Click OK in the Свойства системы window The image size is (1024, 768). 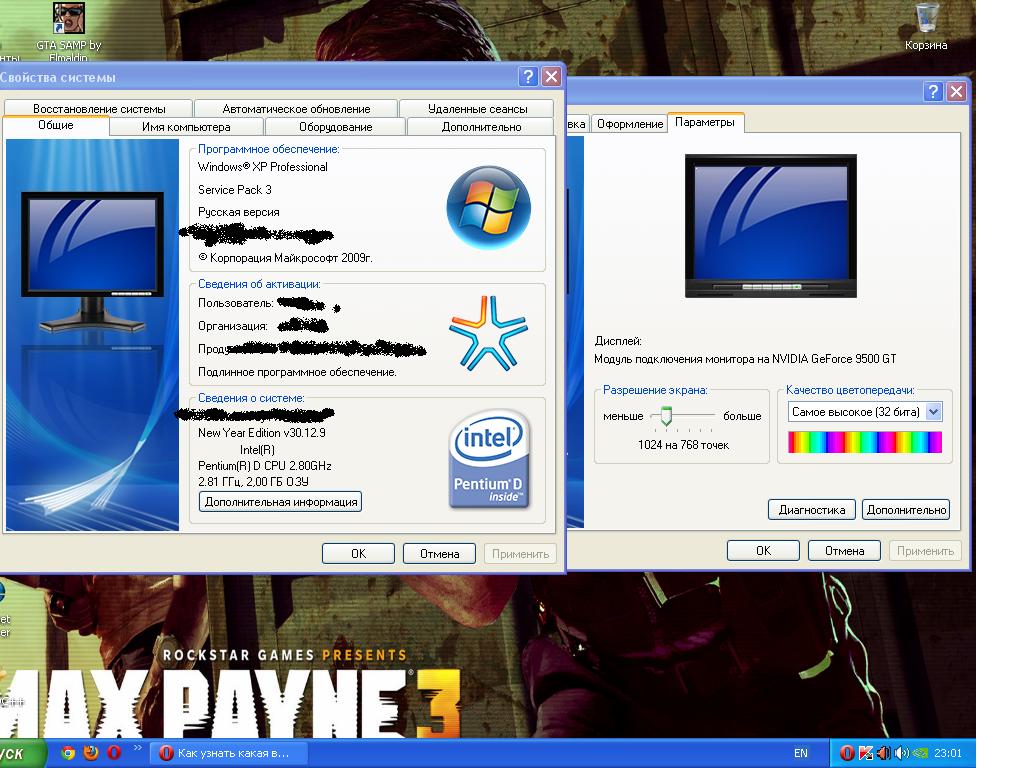click(x=359, y=554)
